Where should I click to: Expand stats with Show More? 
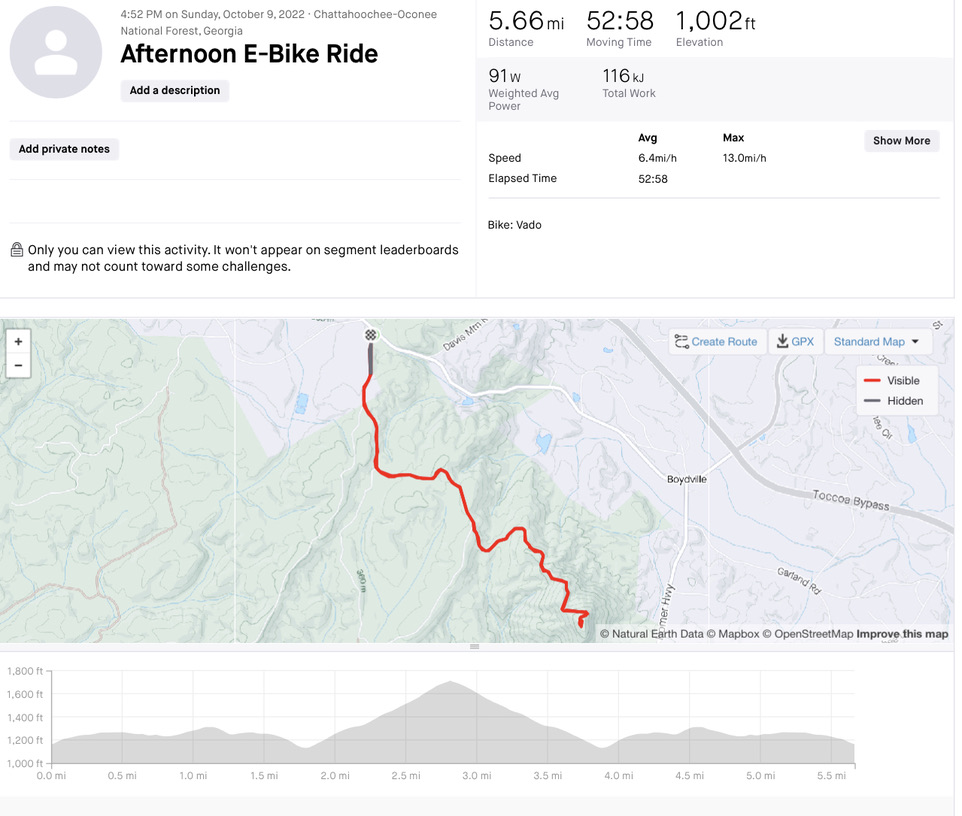pyautogui.click(x=901, y=141)
